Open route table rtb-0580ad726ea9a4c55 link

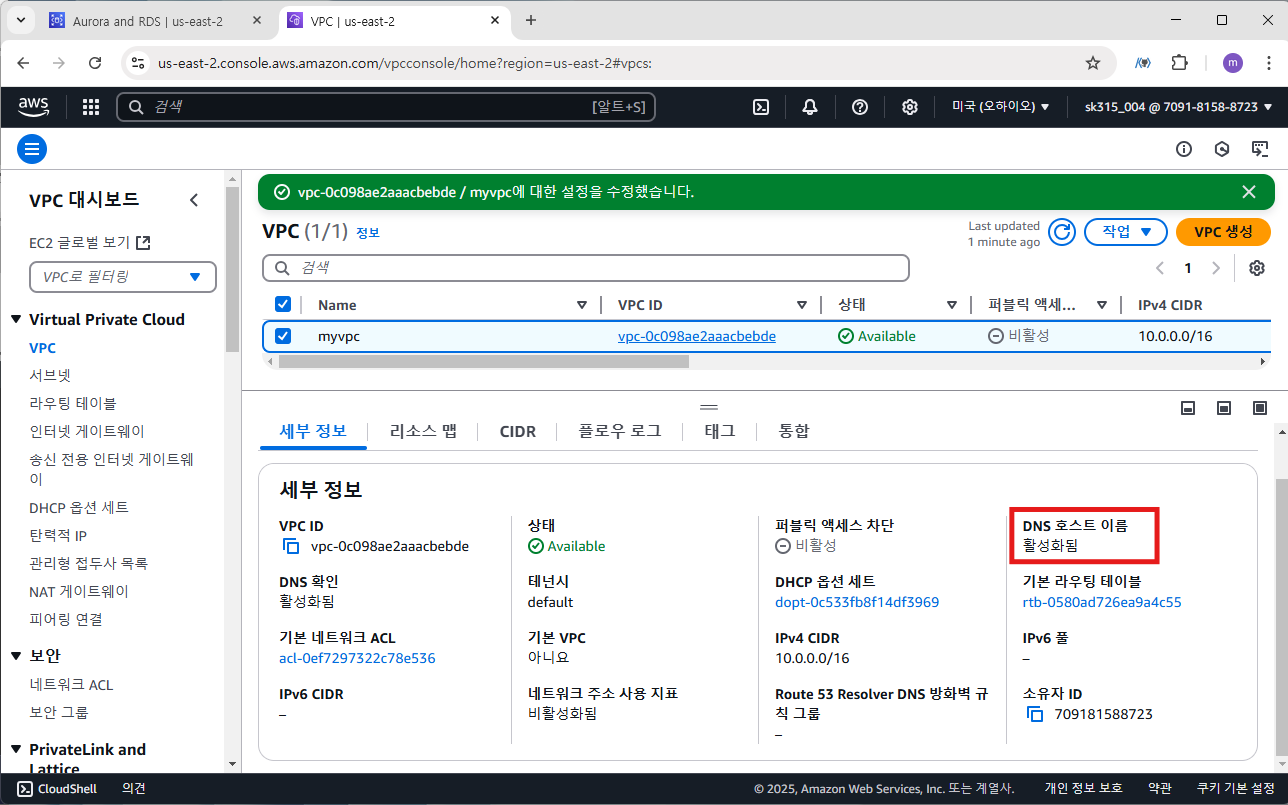click(x=1102, y=602)
